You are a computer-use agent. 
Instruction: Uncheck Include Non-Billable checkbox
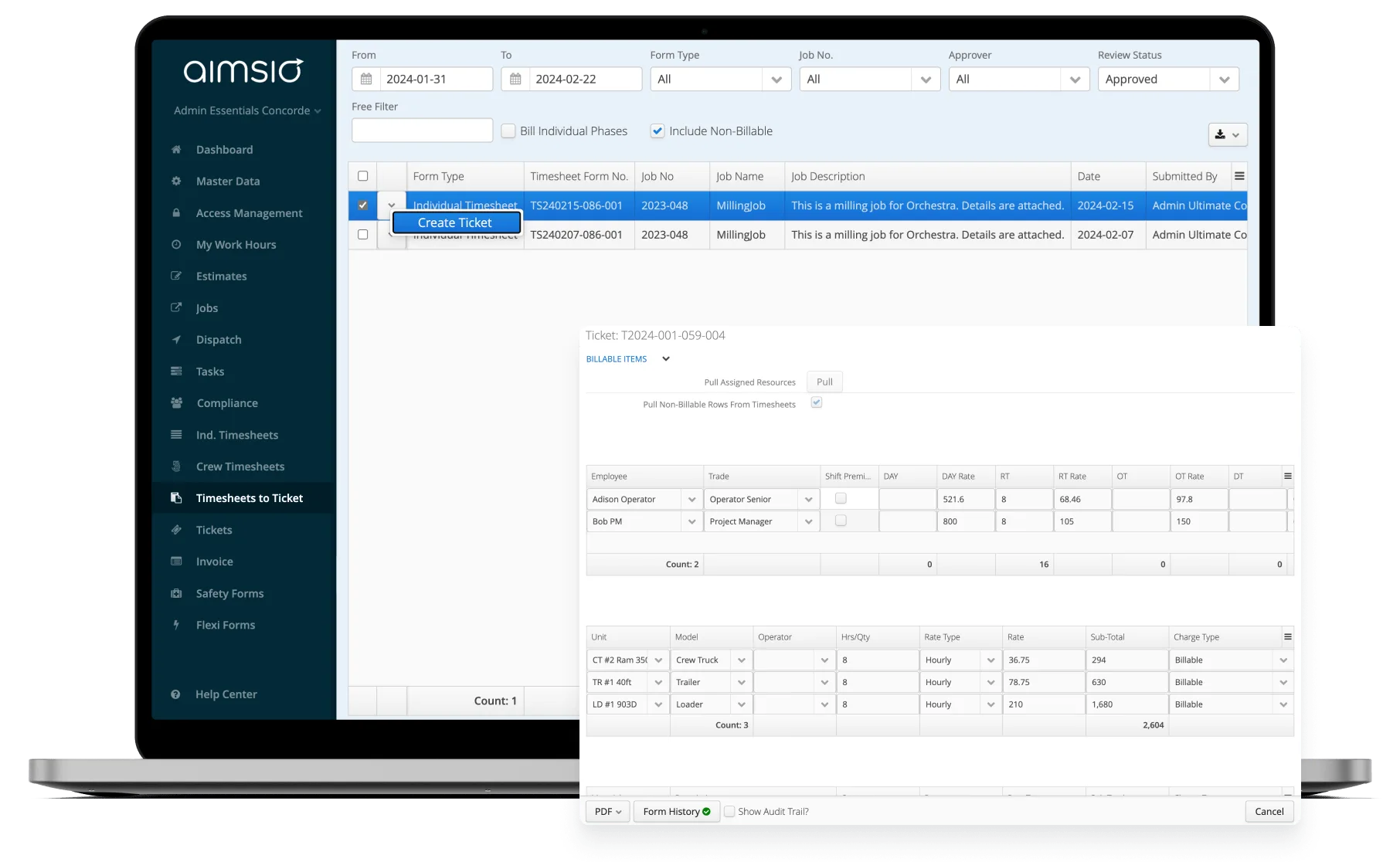coord(658,131)
